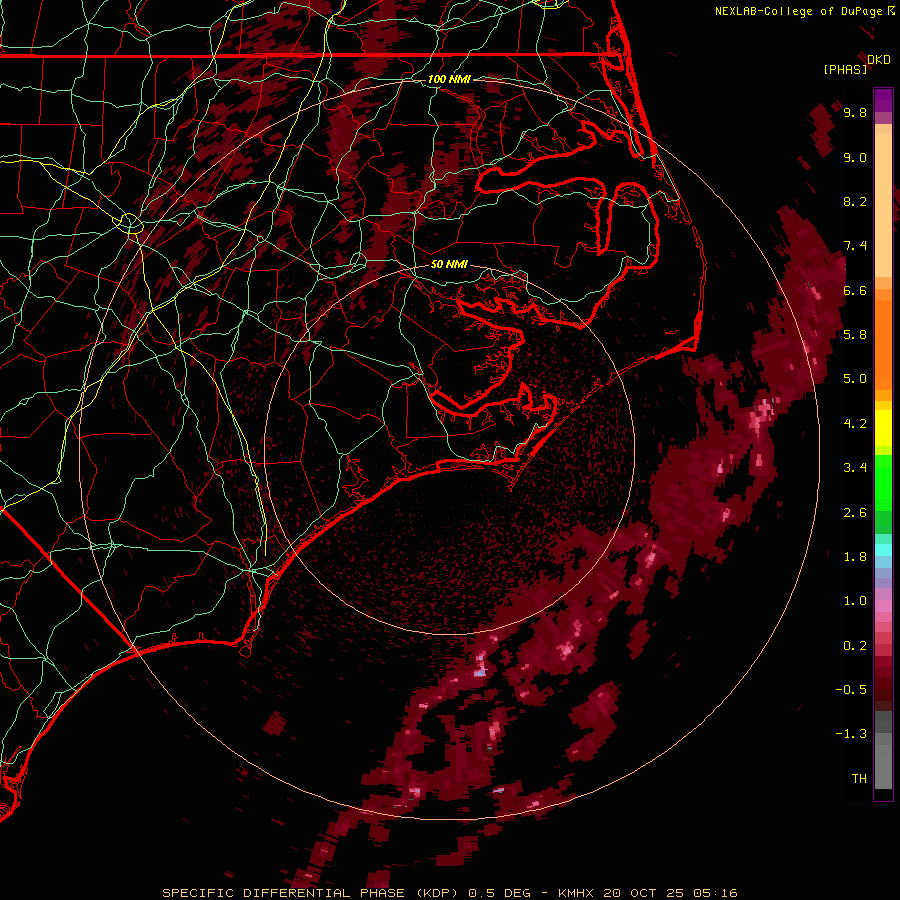Select the 4.2 scale value
Image resolution: width=900 pixels, height=900 pixels.
[x=855, y=424]
